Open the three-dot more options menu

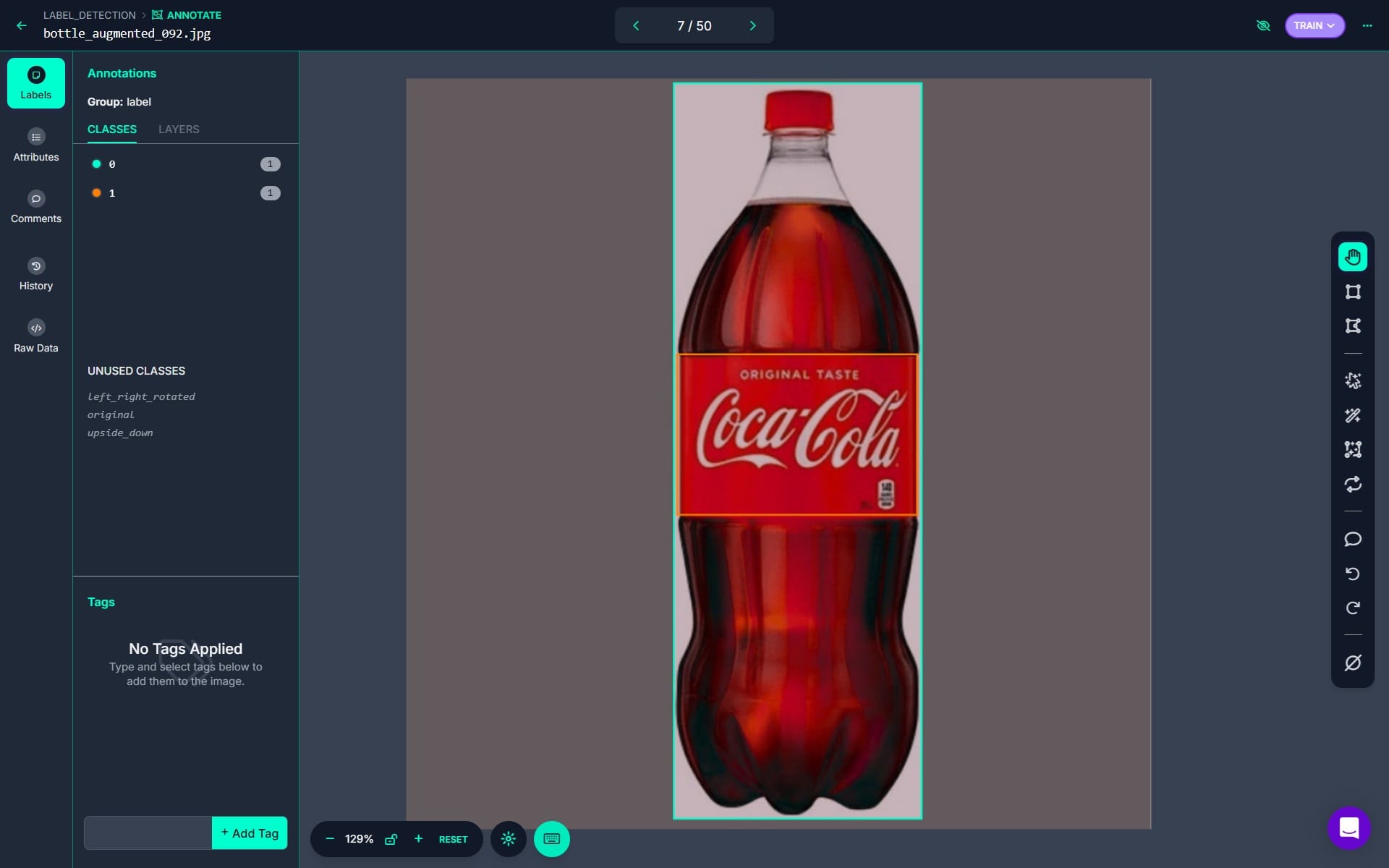coord(1367,25)
